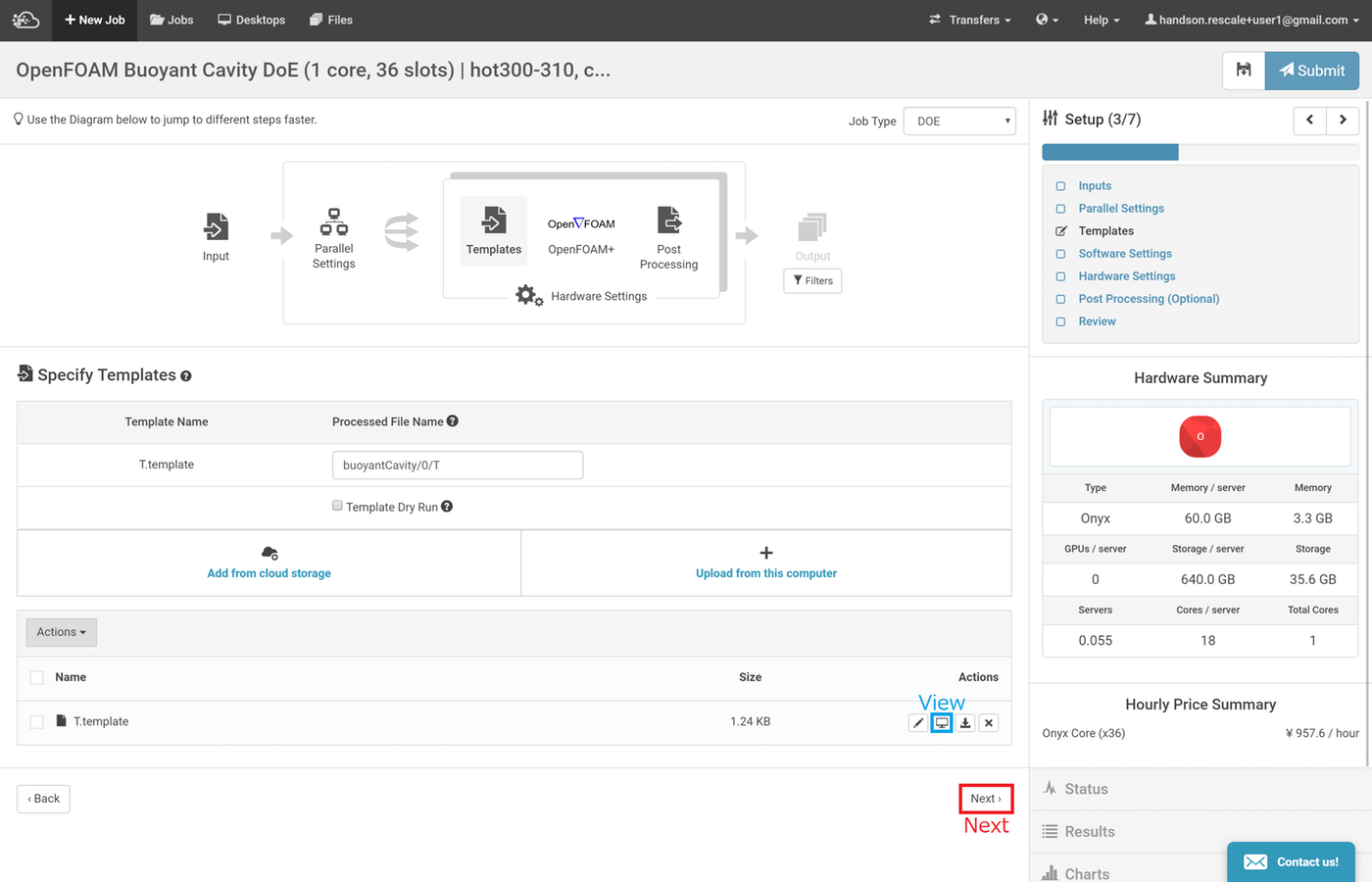Click the Setup progress bar
1372x882 pixels.
(x=1200, y=152)
